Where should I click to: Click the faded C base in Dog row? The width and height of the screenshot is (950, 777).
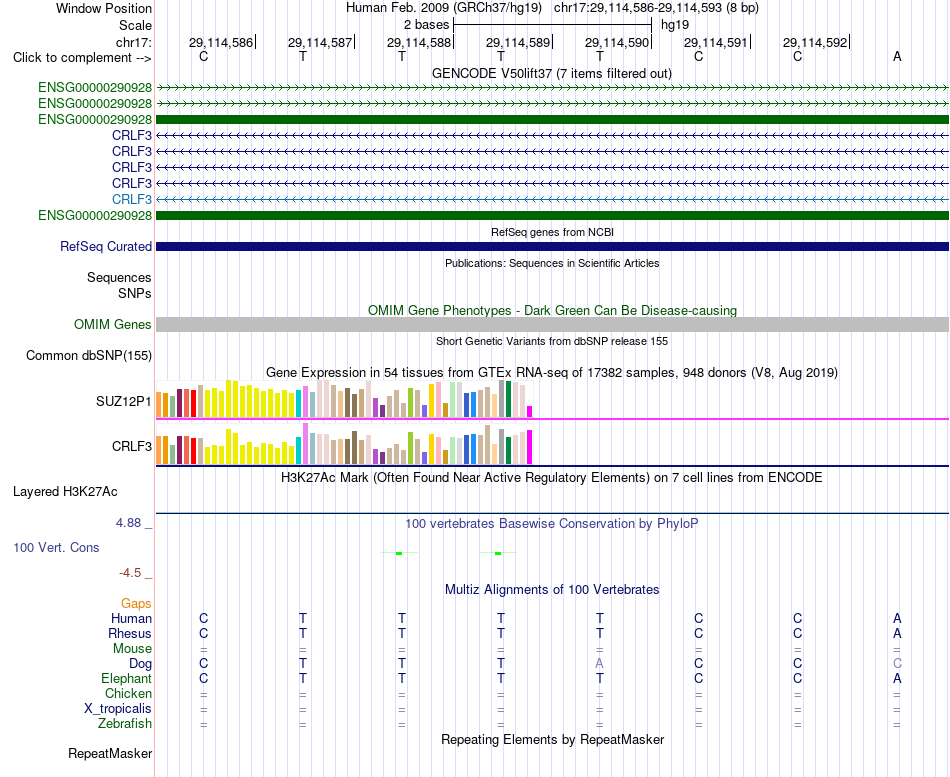897,664
